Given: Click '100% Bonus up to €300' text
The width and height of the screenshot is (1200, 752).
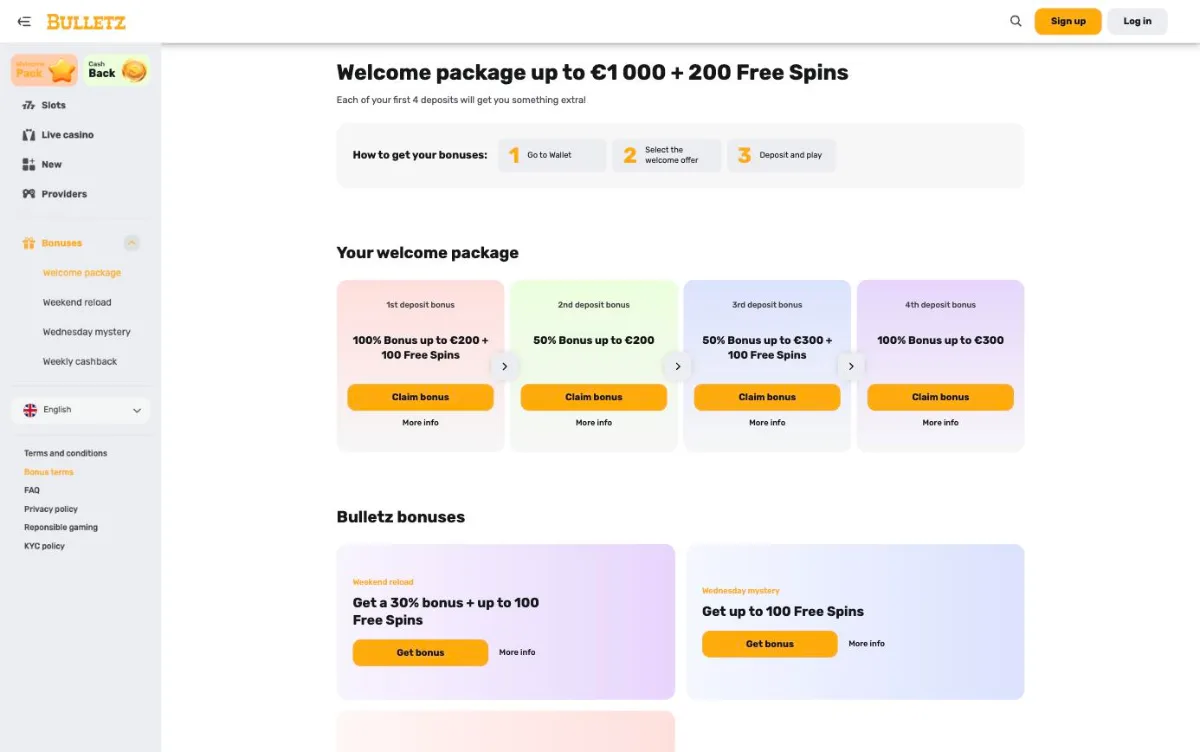Looking at the screenshot, I should point(940,340).
